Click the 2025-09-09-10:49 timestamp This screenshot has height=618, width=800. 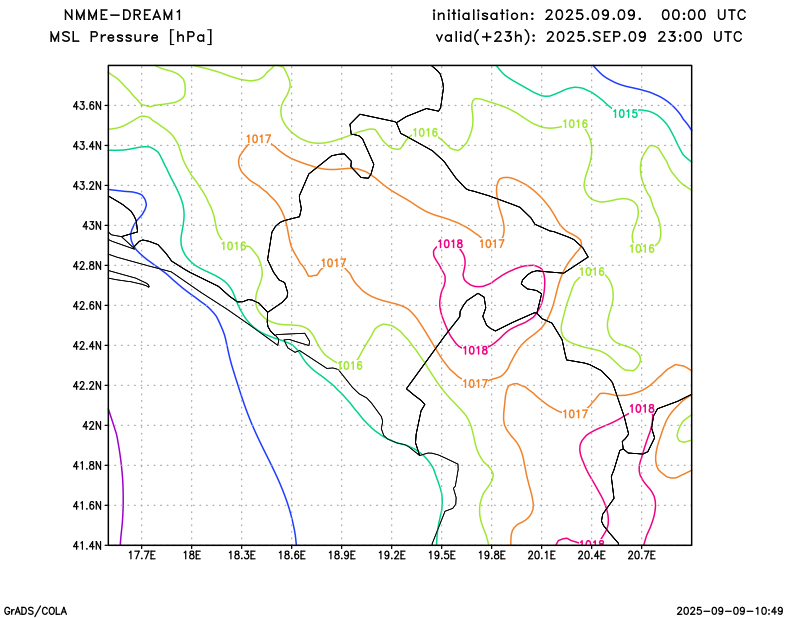pos(730,611)
